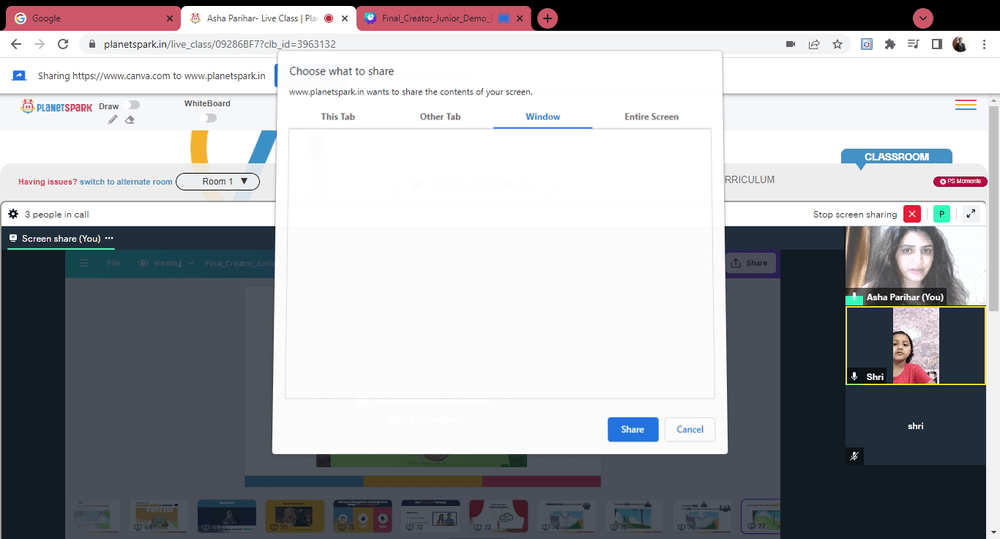Open the CLASSROOM tab
The image size is (1000, 539).
click(x=896, y=157)
